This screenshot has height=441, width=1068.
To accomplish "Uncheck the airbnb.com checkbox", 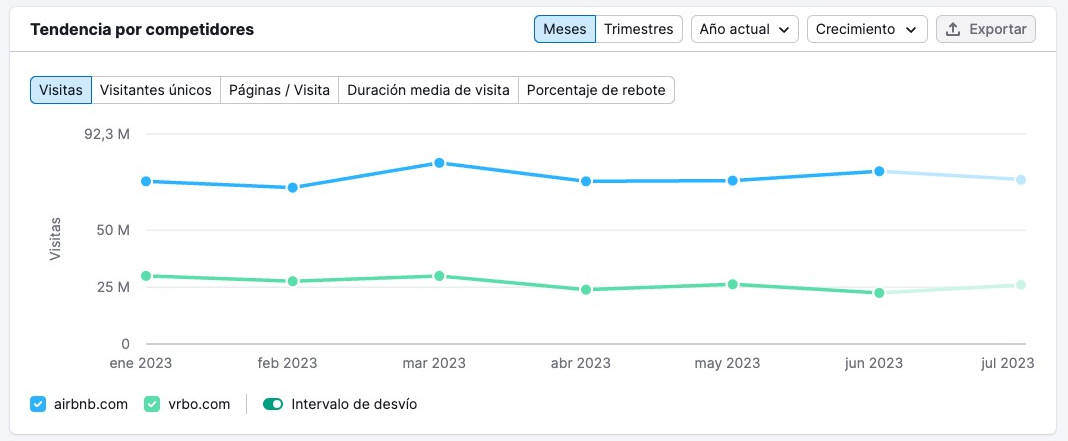I will pos(38,404).
